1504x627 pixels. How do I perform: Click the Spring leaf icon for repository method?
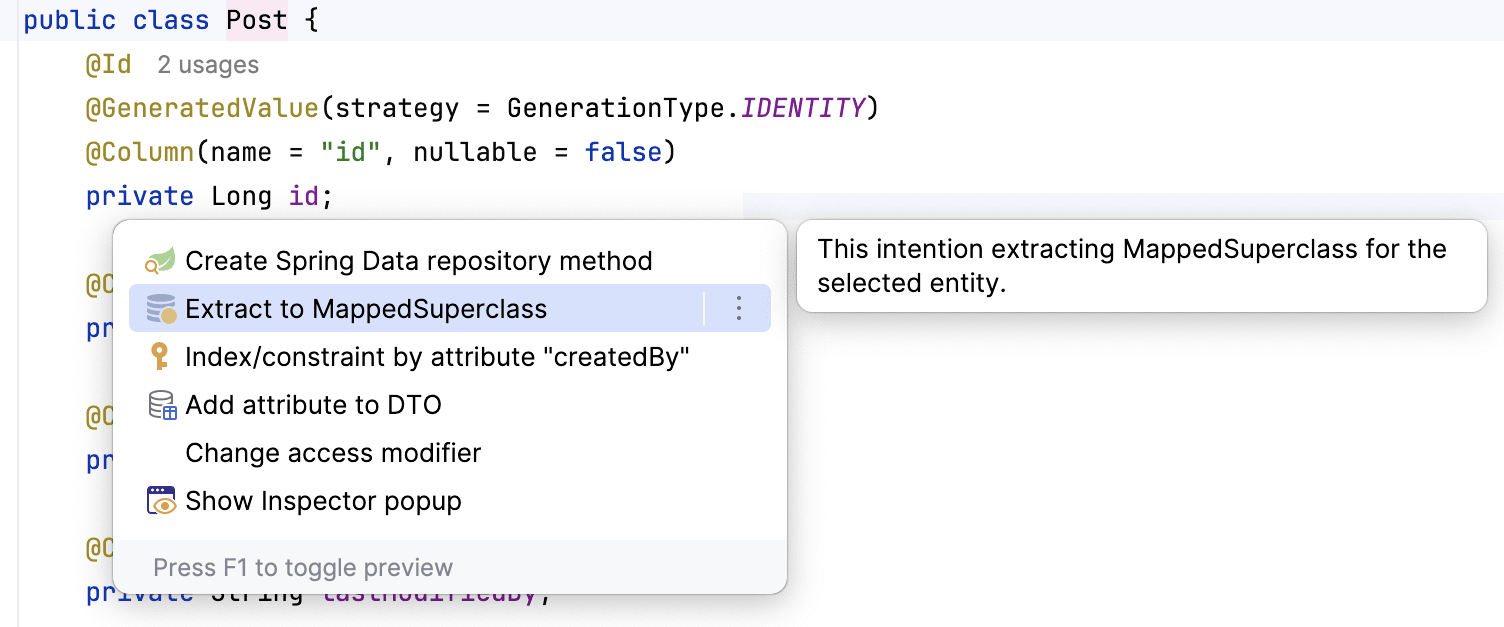click(x=160, y=261)
